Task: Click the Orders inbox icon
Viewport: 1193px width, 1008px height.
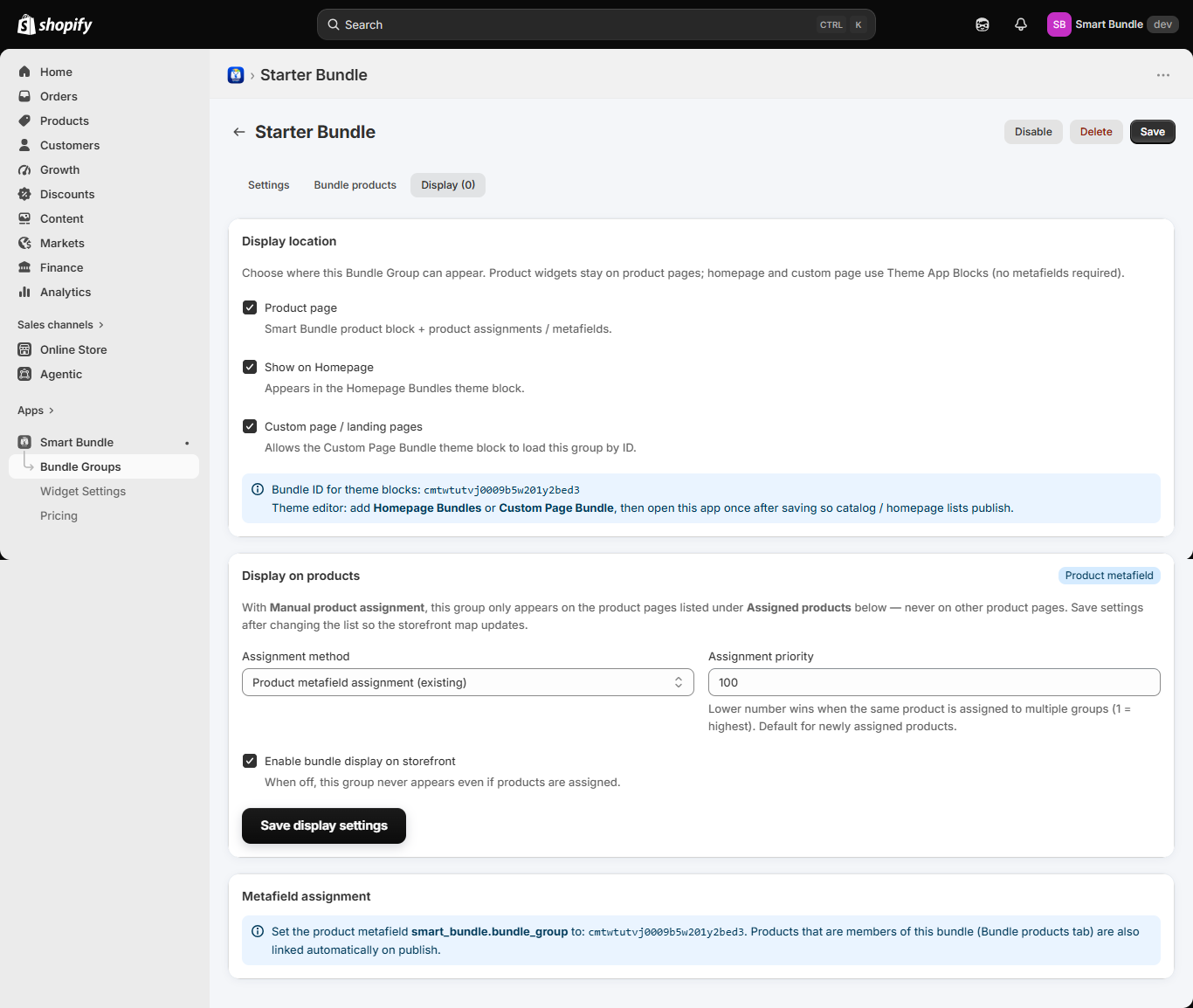Action: click(24, 96)
